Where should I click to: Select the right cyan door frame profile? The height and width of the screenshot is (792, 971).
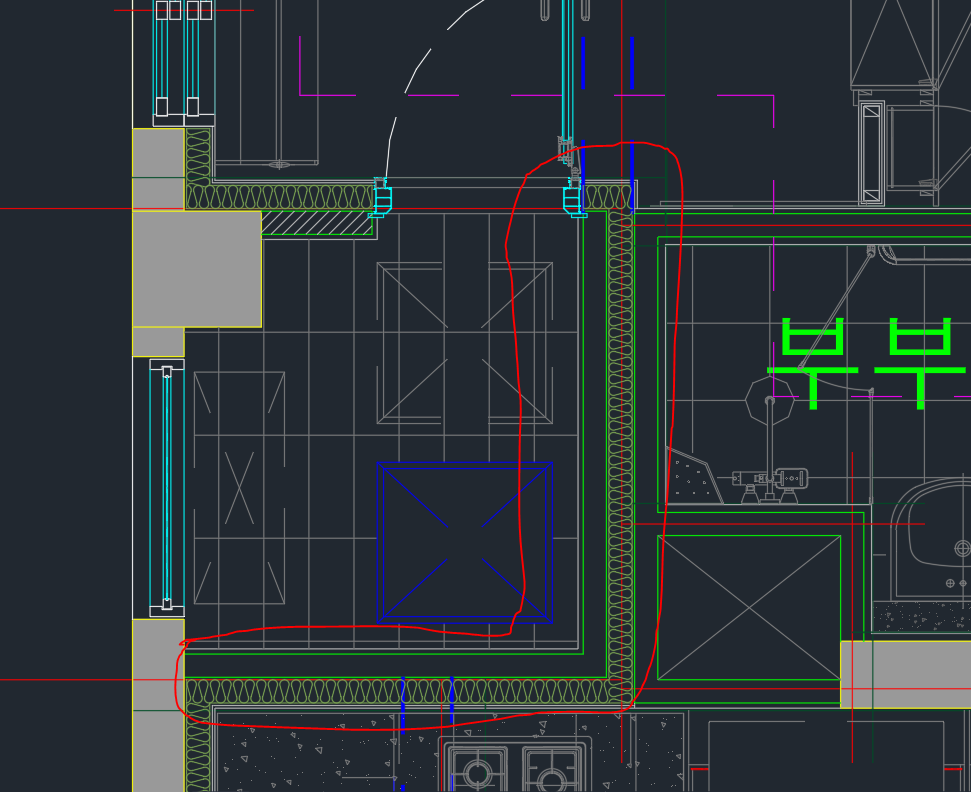(x=573, y=199)
